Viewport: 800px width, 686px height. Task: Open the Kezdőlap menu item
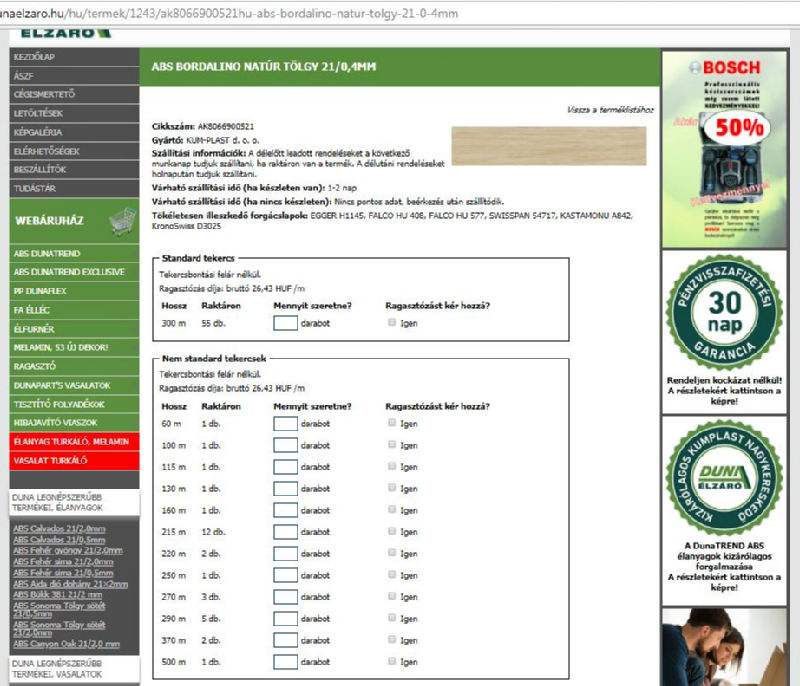coord(74,57)
